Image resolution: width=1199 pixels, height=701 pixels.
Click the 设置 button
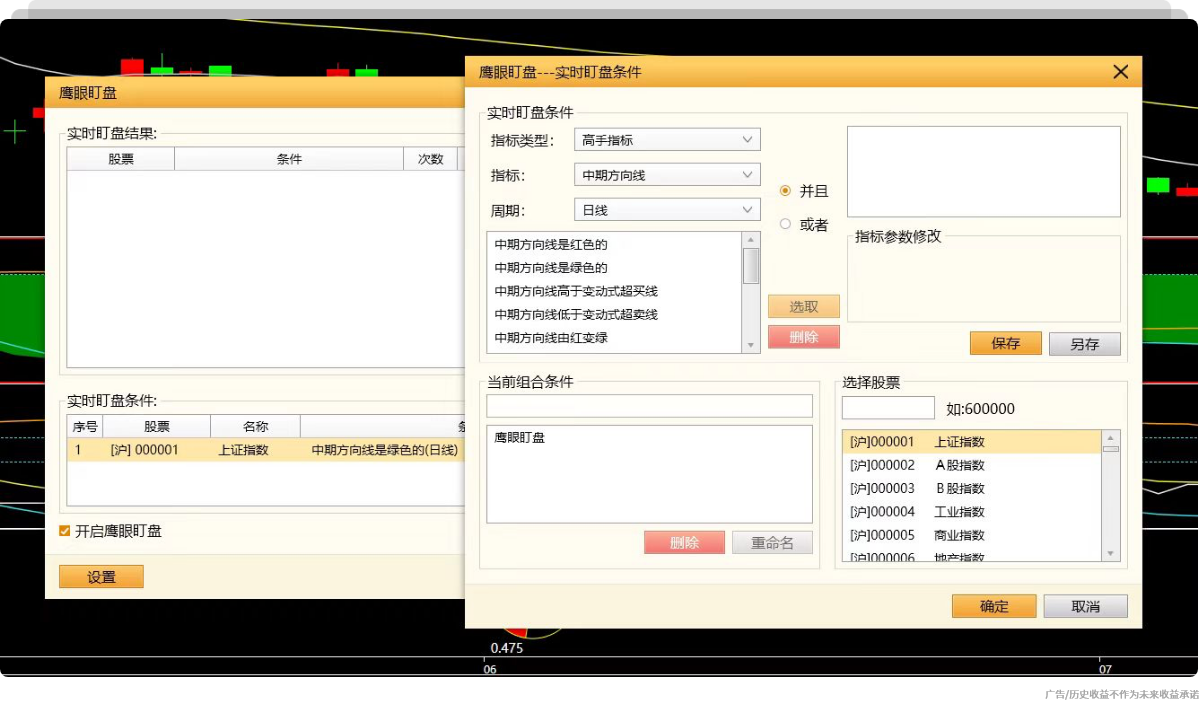(101, 577)
